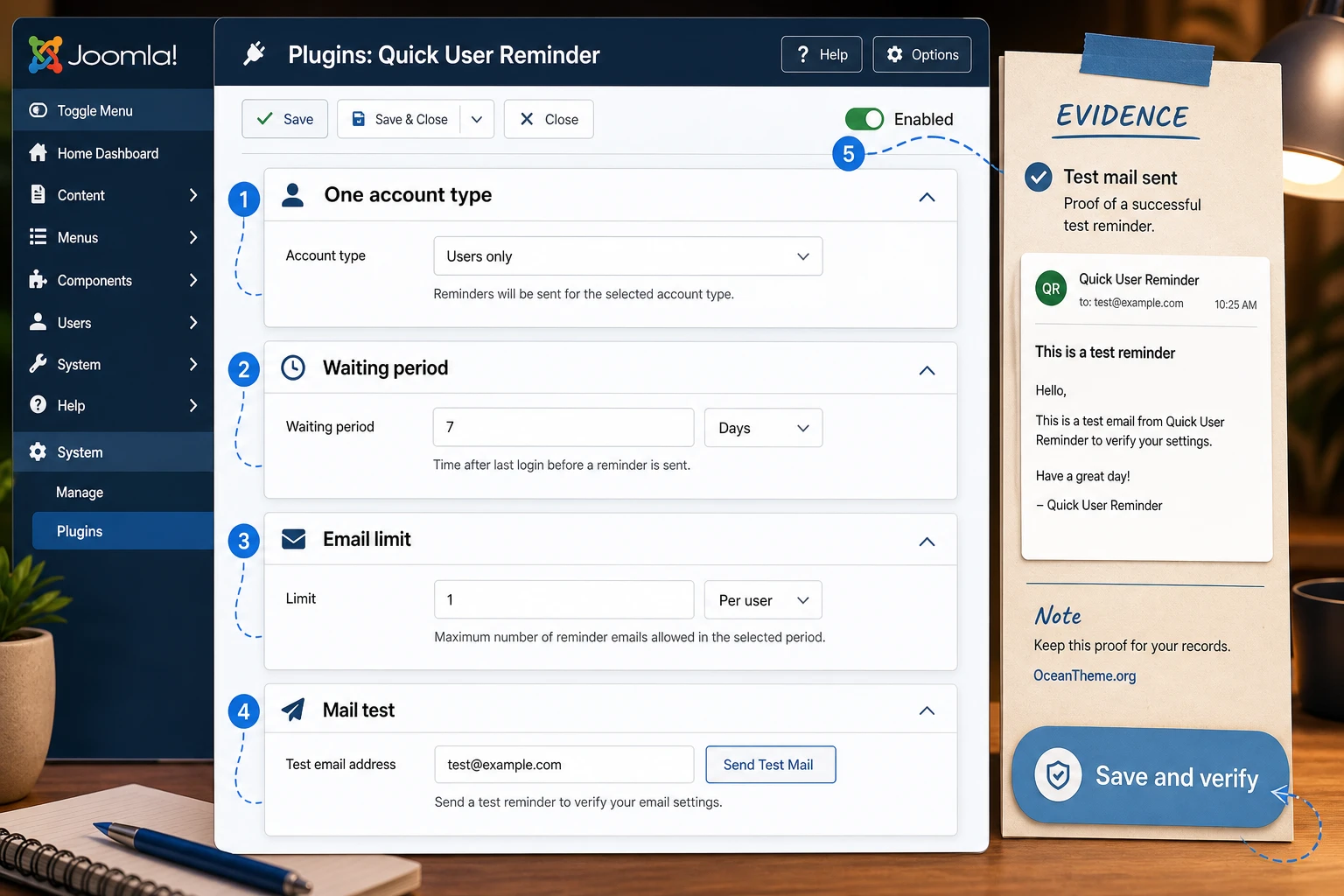Click the Test email address field

[564, 765]
